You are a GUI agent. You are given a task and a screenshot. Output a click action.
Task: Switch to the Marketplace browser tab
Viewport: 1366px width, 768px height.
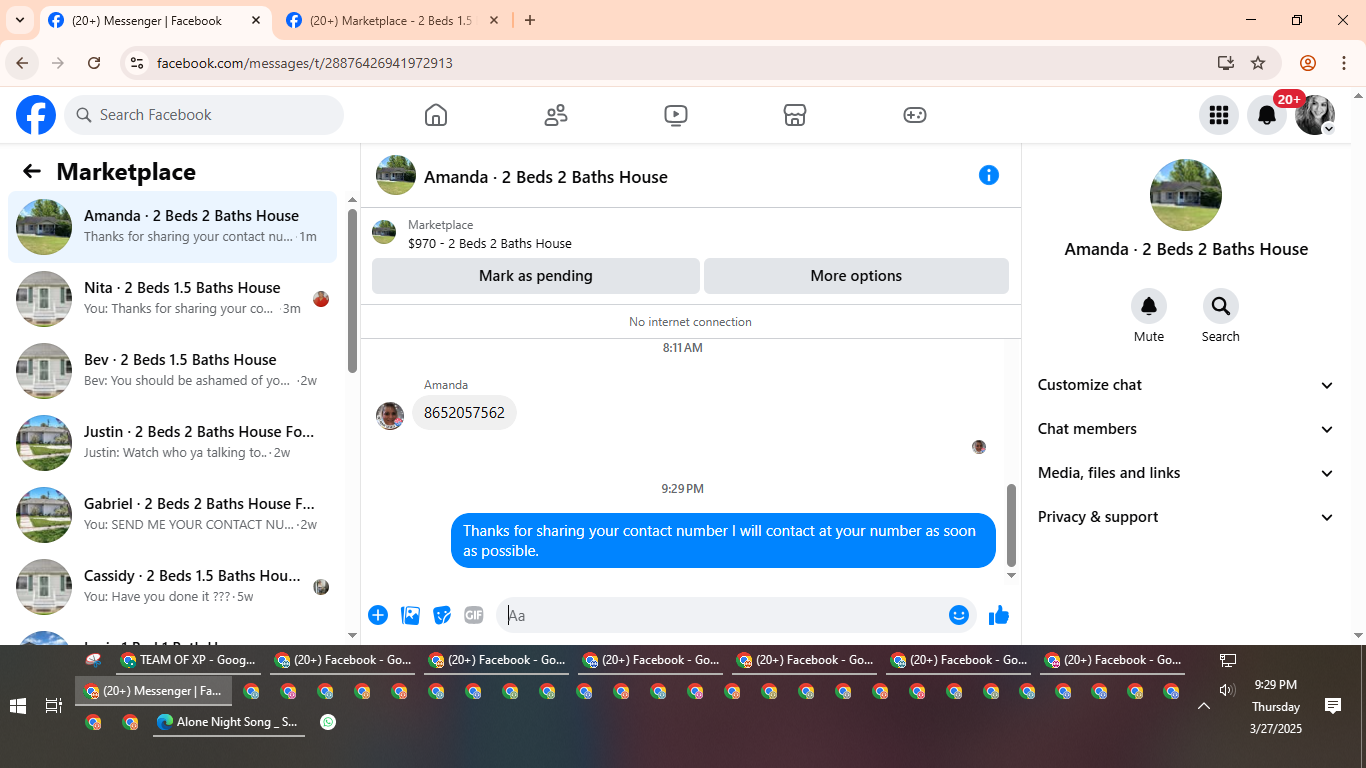(x=393, y=20)
